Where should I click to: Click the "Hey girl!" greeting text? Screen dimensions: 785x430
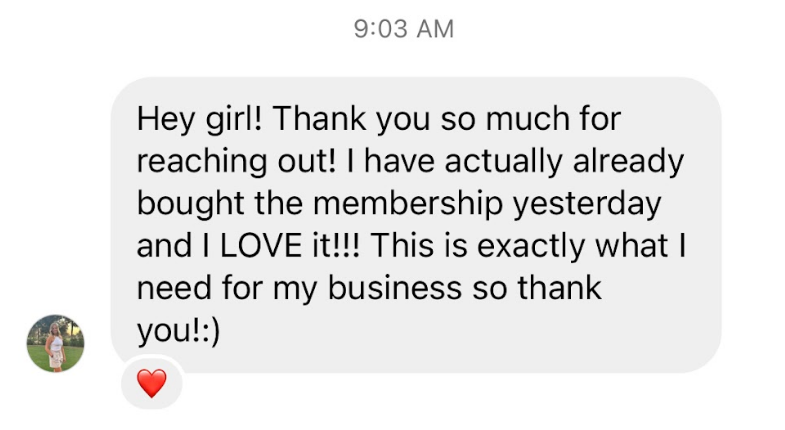(199, 120)
